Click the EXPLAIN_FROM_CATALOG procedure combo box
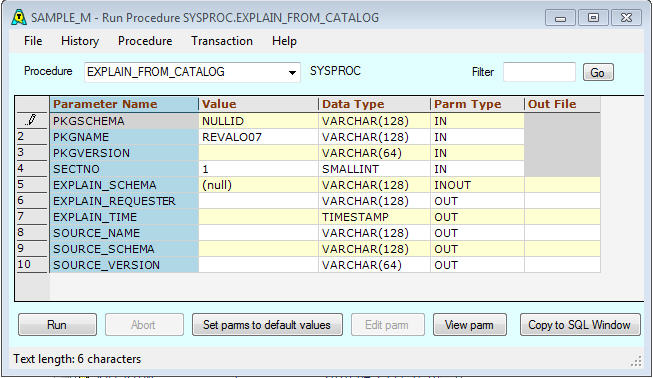Image resolution: width=653 pixels, height=378 pixels. (x=192, y=72)
